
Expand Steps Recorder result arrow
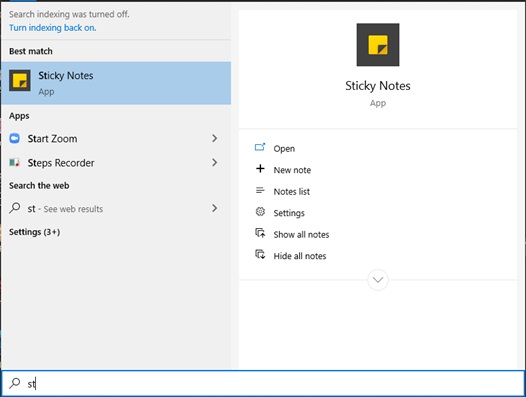coord(214,163)
